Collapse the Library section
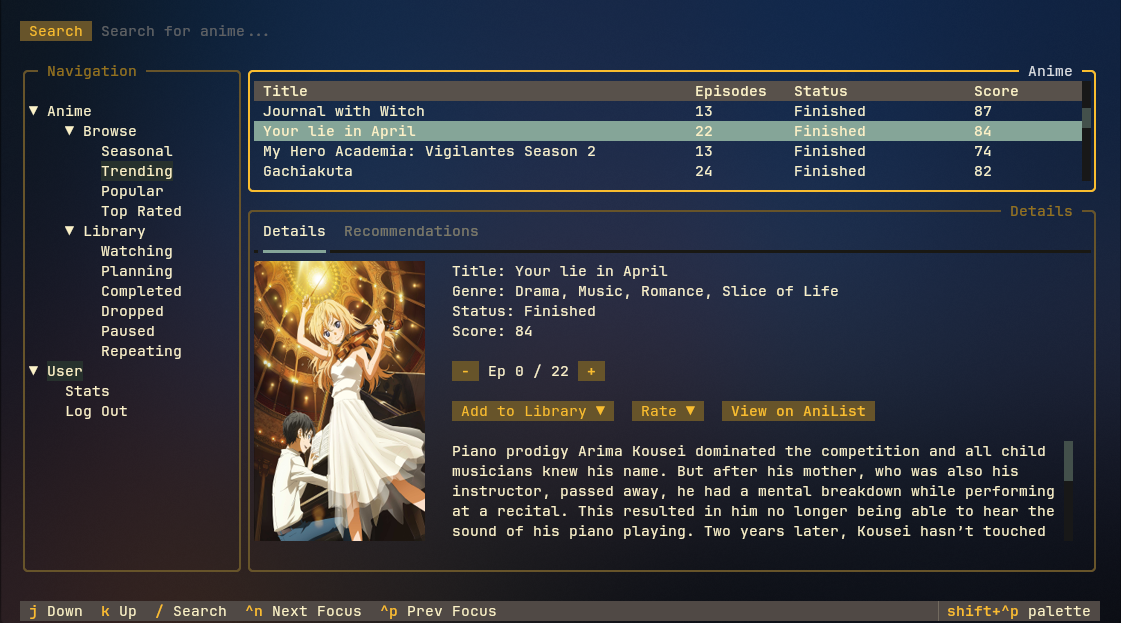Viewport: 1121px width, 623px height. click(68, 231)
